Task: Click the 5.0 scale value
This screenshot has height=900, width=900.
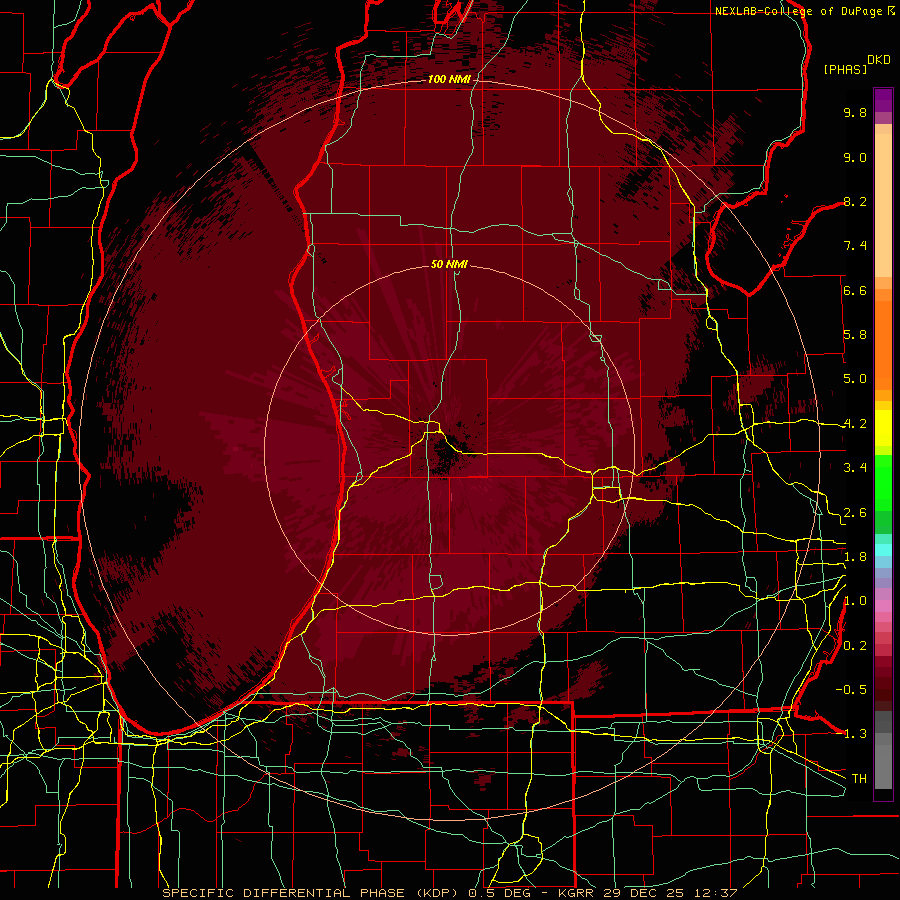Action: tap(855, 379)
